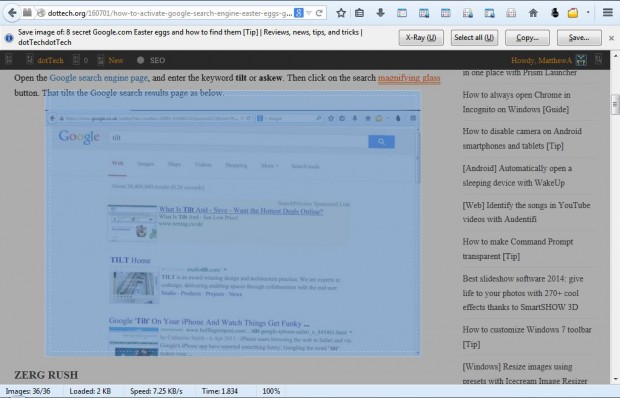Click 'Images: 36/36' in status bar
Screen dimensions: 620x398
click(x=28, y=391)
